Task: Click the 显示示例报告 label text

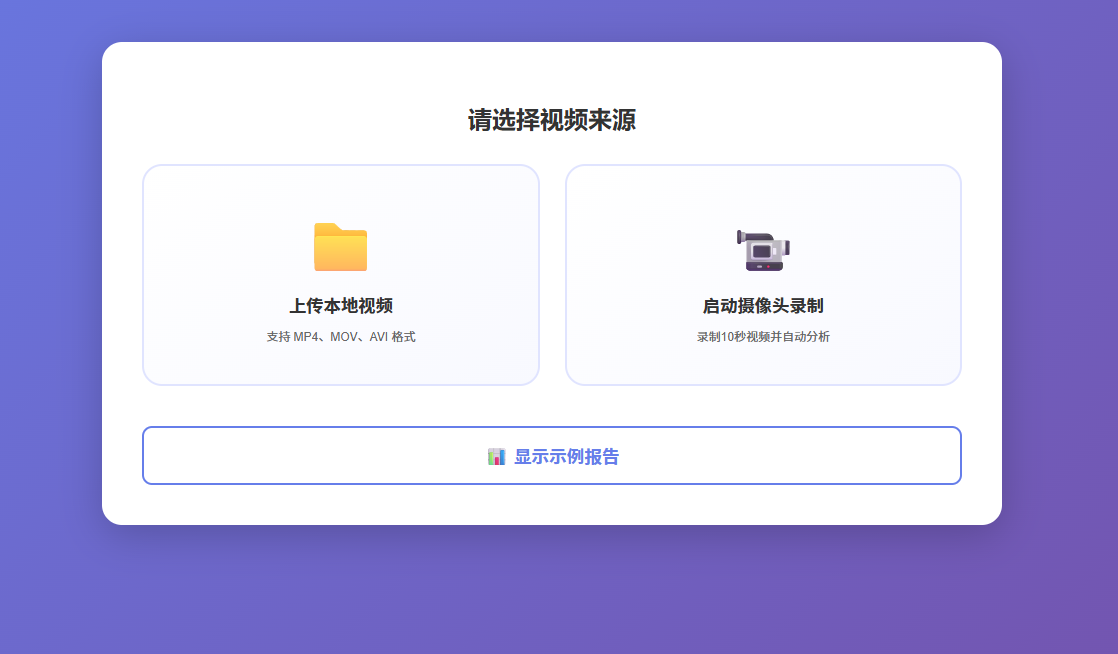Action: pyautogui.click(x=566, y=457)
